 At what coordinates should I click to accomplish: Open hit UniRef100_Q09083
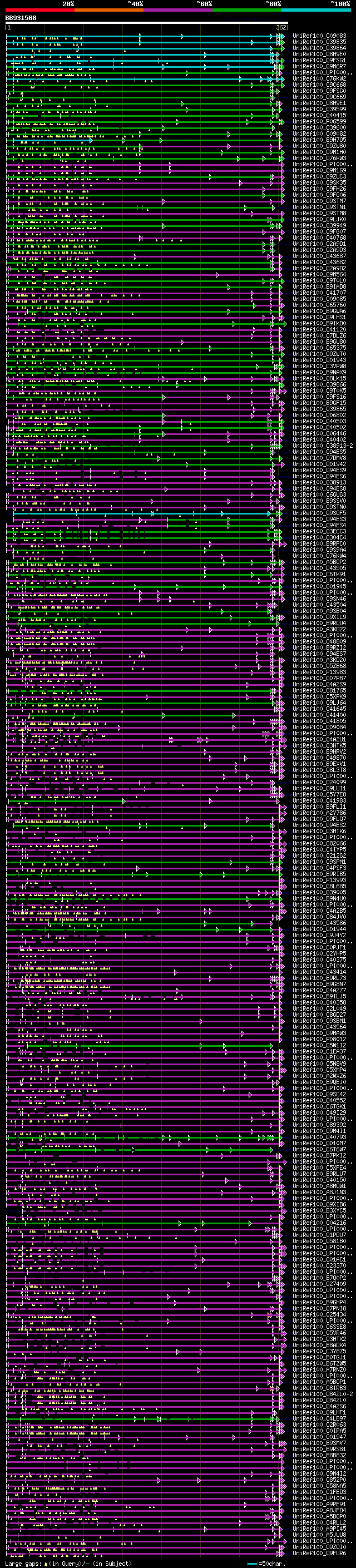319,36
